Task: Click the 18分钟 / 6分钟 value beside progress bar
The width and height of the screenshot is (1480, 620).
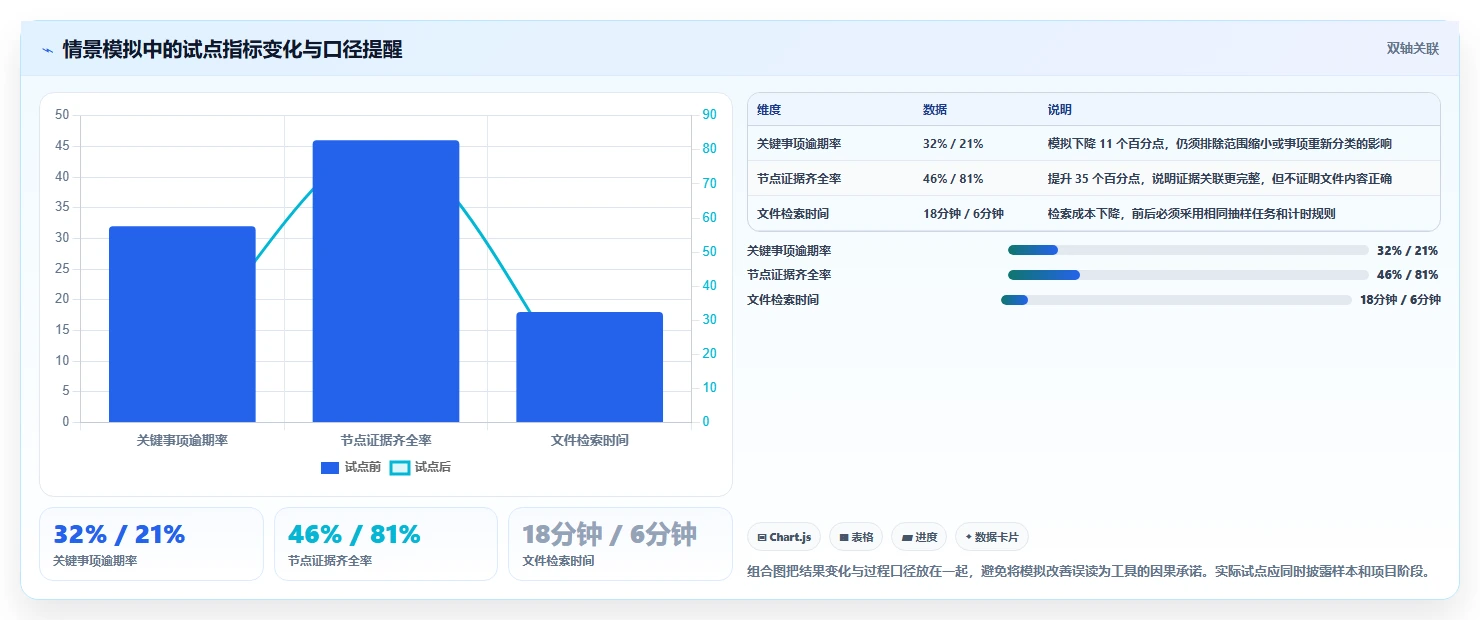Action: pyautogui.click(x=1400, y=300)
